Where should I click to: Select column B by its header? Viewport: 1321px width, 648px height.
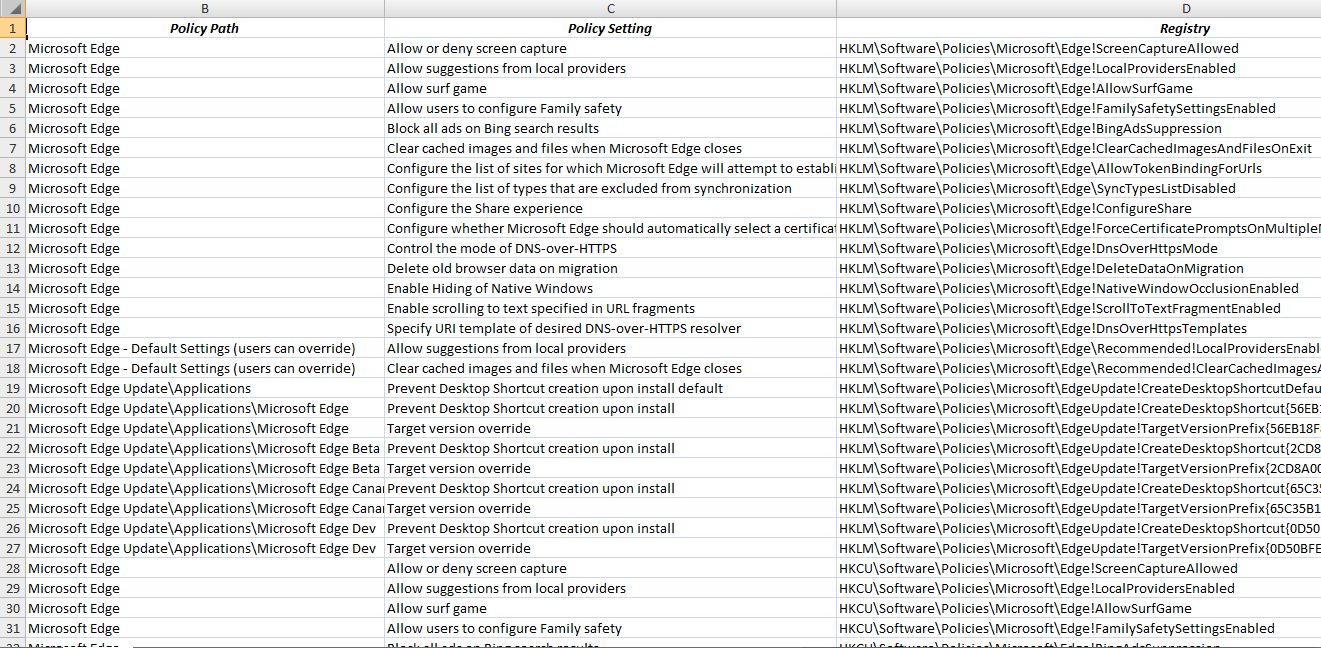(x=205, y=9)
